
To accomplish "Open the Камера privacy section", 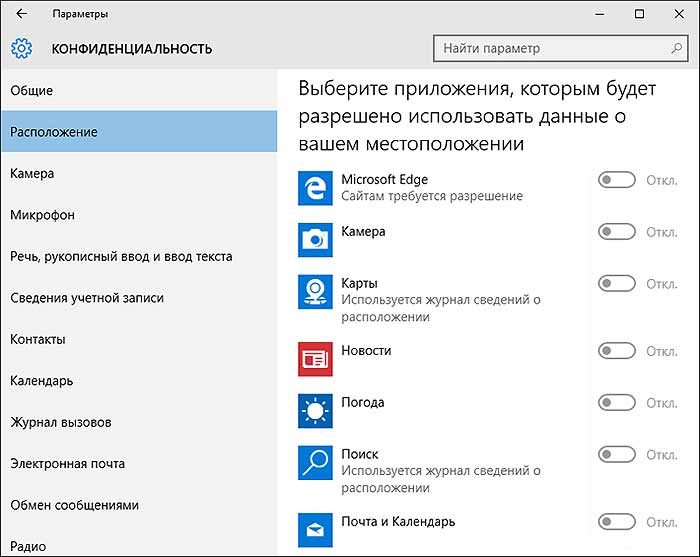I will (139, 173).
